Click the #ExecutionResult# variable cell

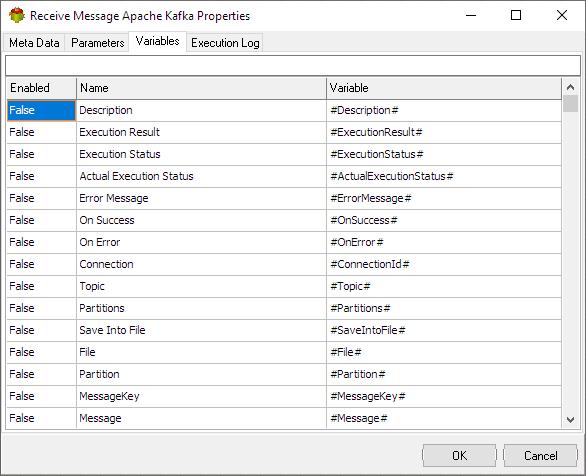click(444, 132)
